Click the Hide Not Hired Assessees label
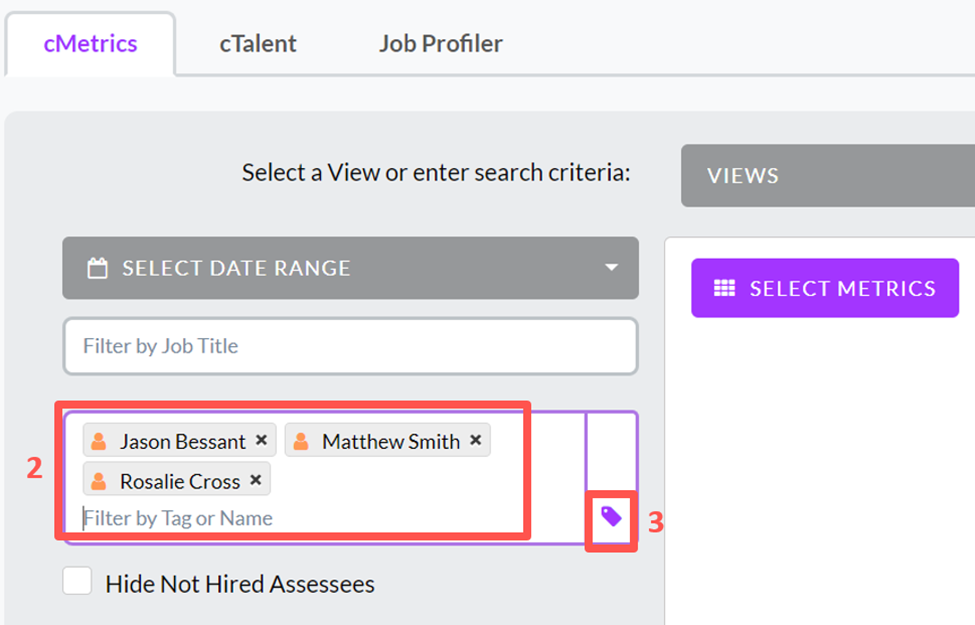 tap(240, 584)
